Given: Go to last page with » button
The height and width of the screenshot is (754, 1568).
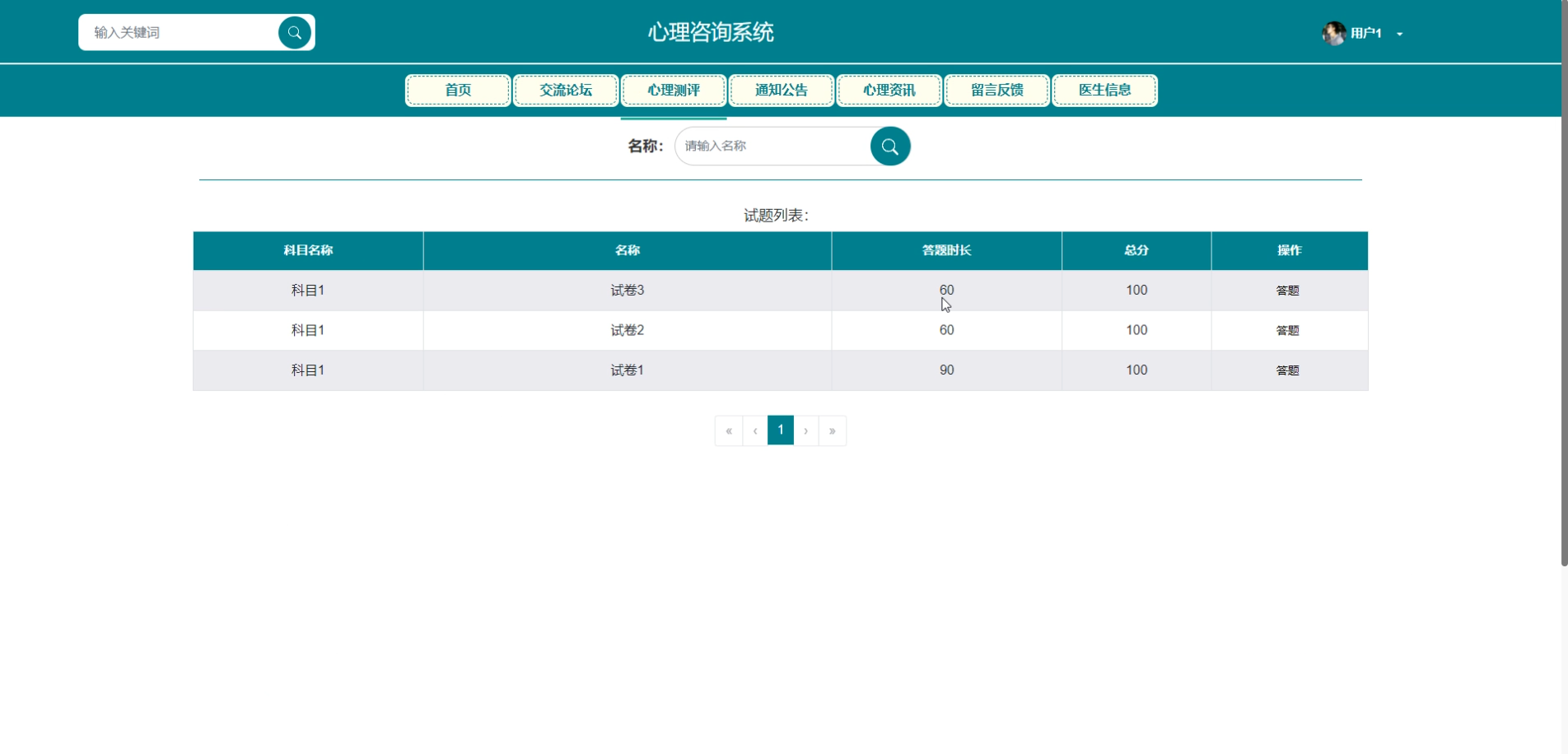Looking at the screenshot, I should coord(833,431).
